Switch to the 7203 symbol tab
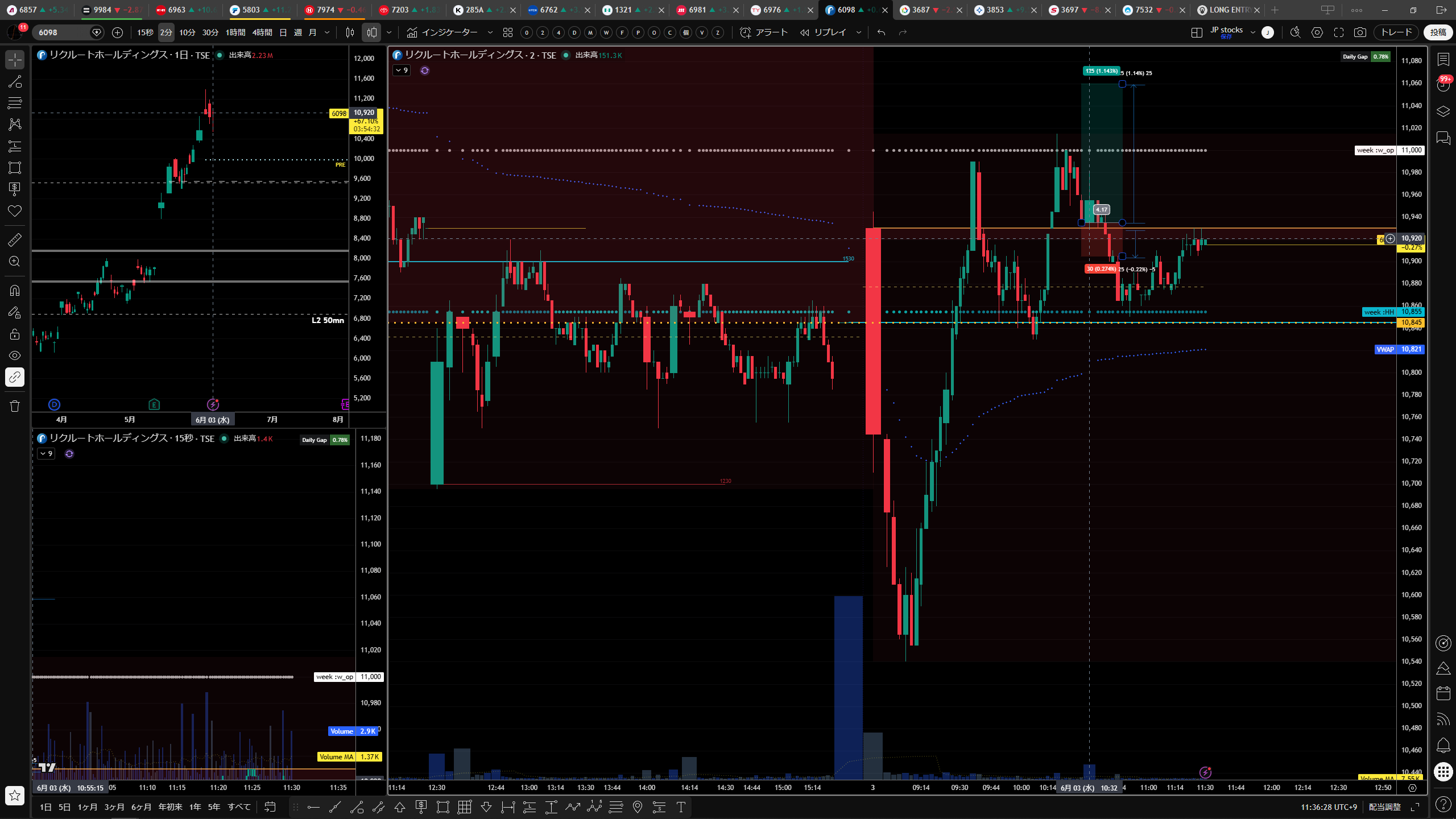Viewport: 1456px width, 819px height. point(400,10)
